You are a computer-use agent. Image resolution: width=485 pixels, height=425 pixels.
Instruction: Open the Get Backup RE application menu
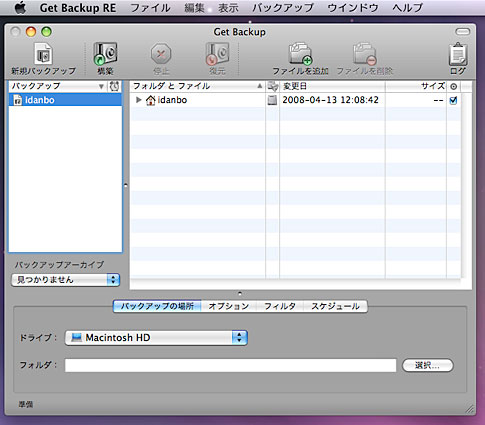click(78, 8)
